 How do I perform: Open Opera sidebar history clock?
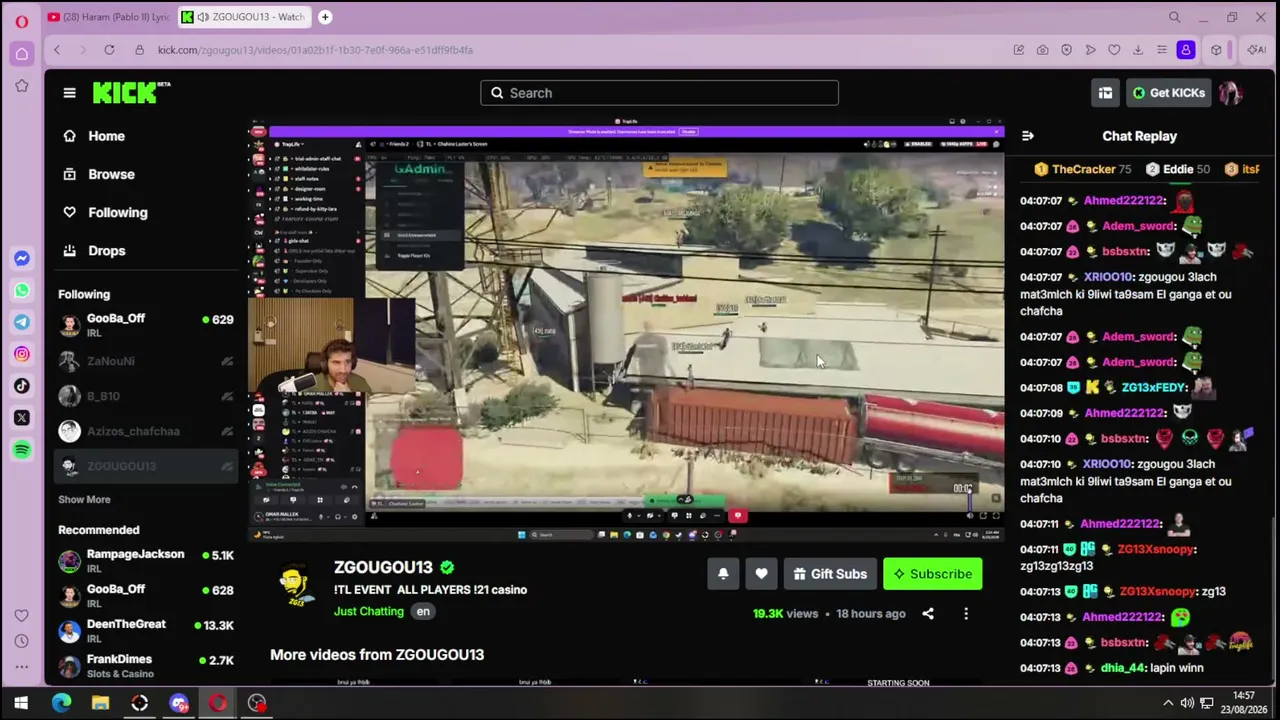[22, 641]
